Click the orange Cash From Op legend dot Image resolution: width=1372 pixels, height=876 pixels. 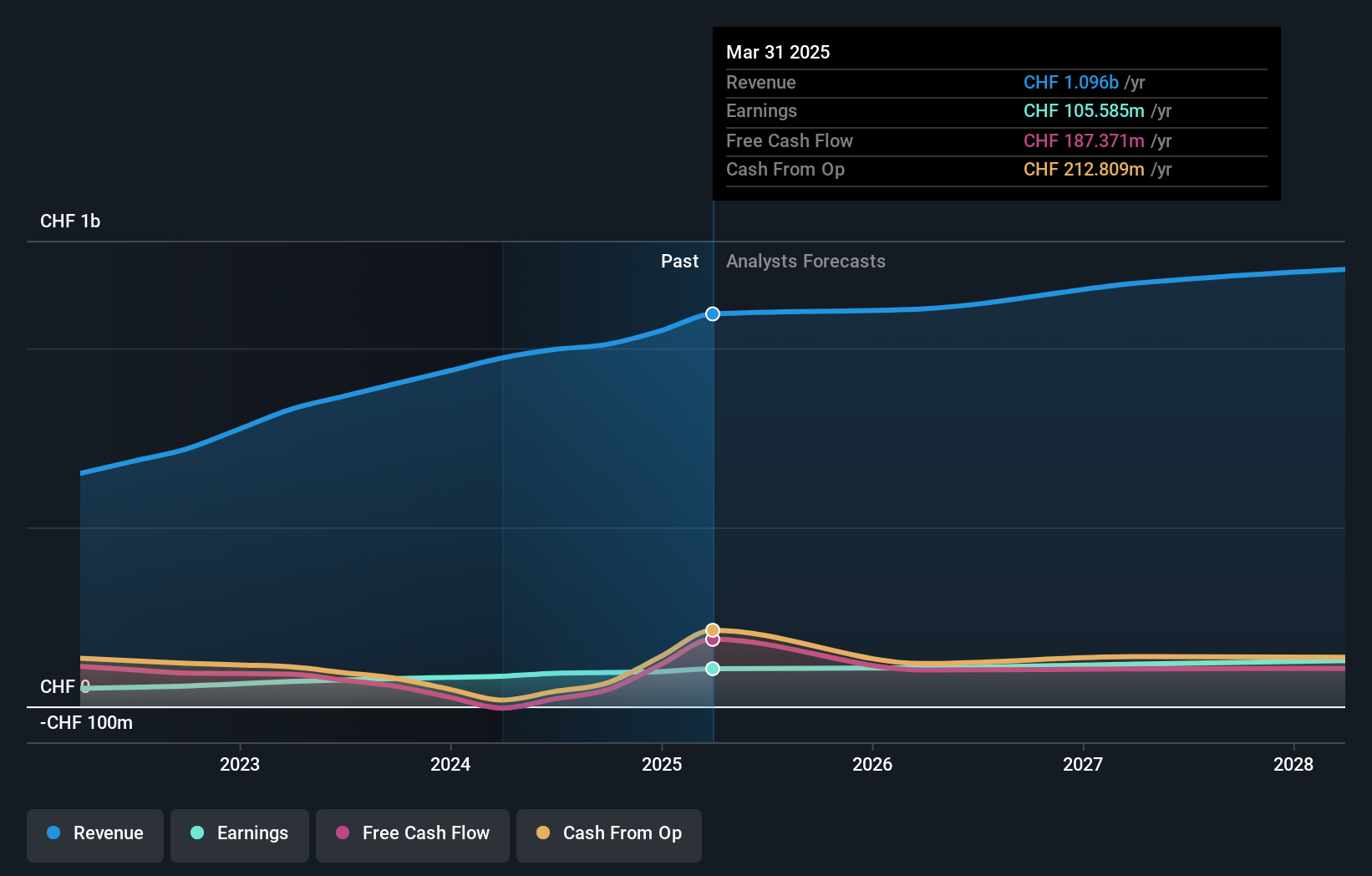[543, 833]
